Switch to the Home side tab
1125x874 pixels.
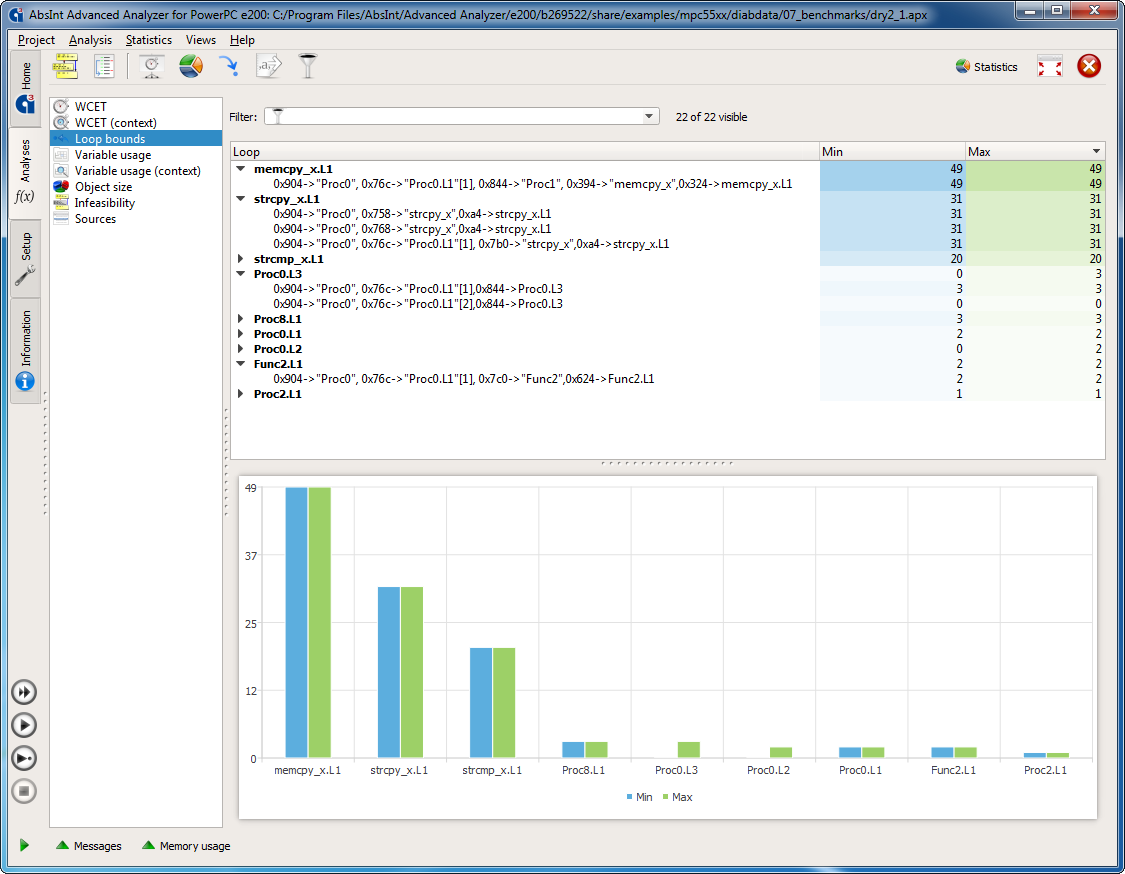(x=25, y=87)
